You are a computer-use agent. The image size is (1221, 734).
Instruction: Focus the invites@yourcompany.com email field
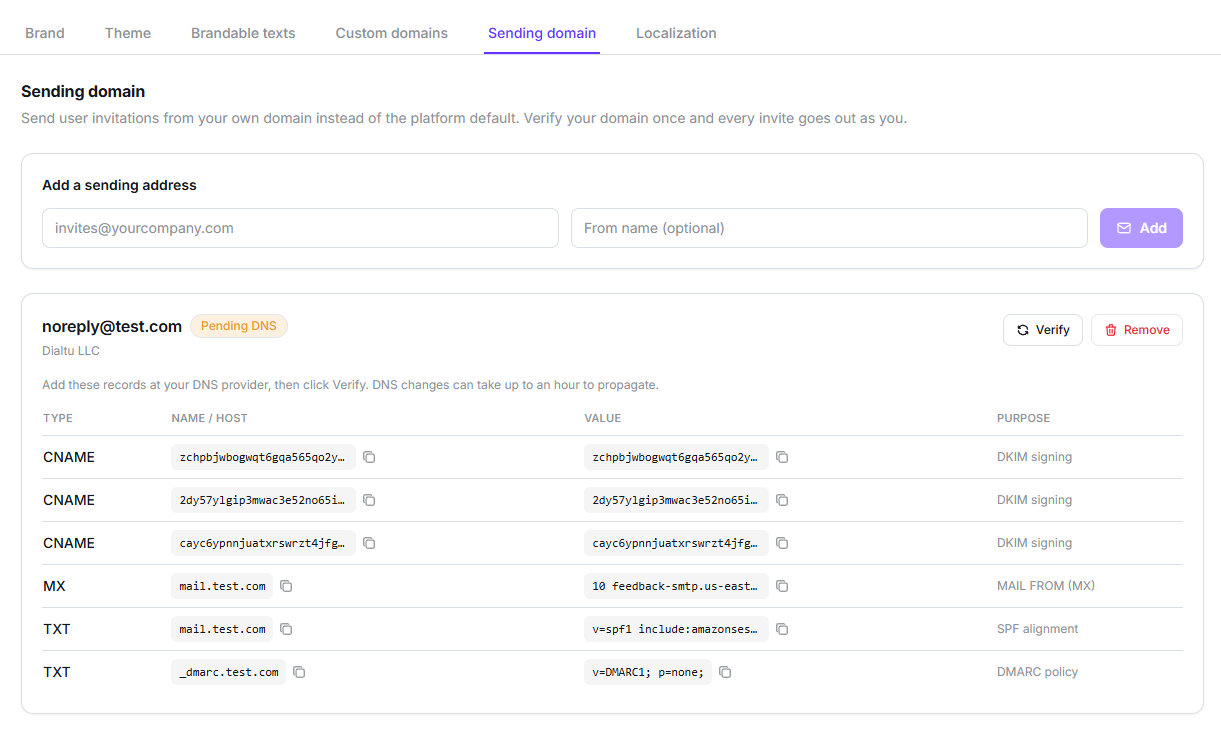[300, 228]
